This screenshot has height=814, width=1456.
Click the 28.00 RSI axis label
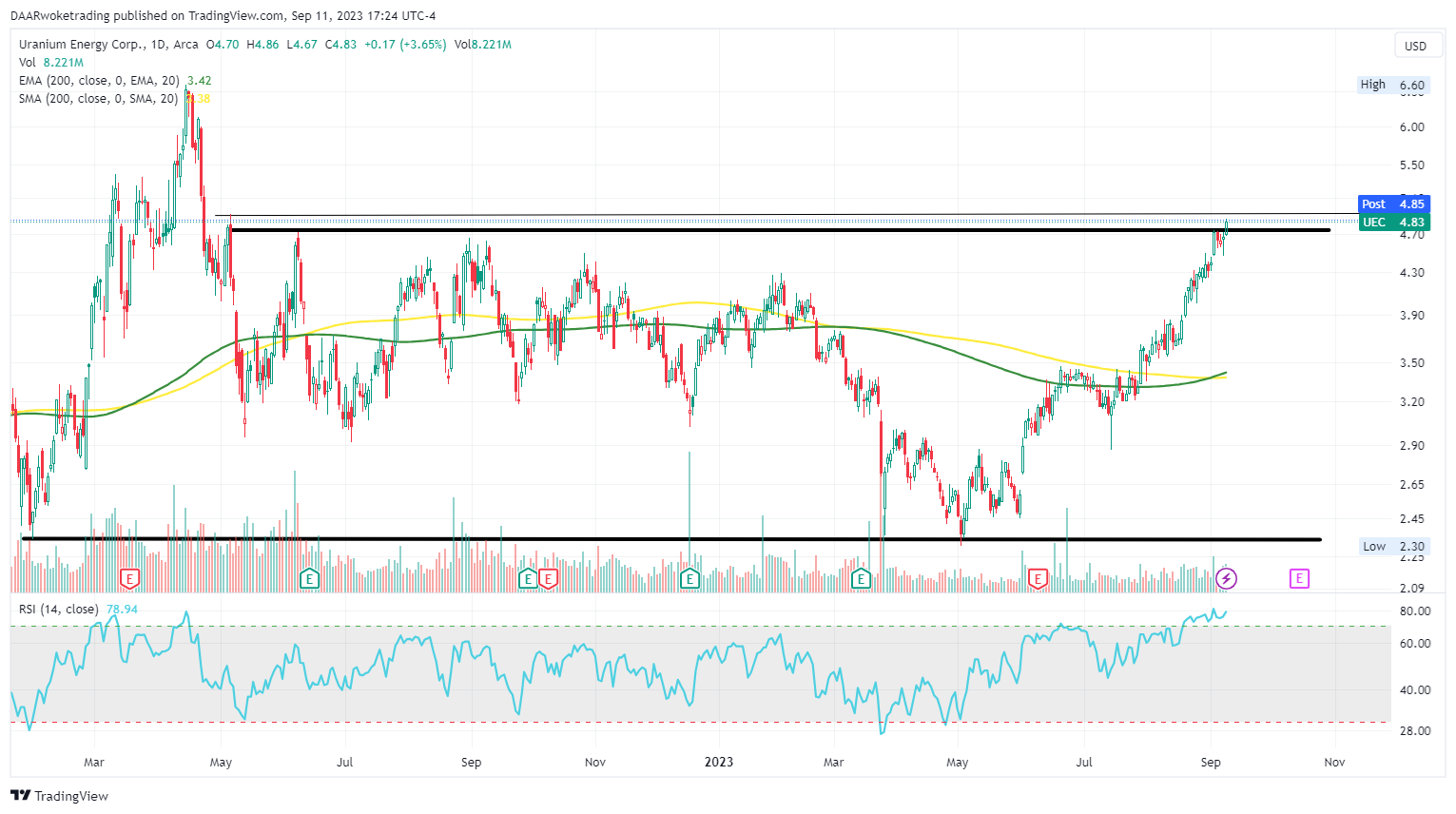click(x=1416, y=730)
